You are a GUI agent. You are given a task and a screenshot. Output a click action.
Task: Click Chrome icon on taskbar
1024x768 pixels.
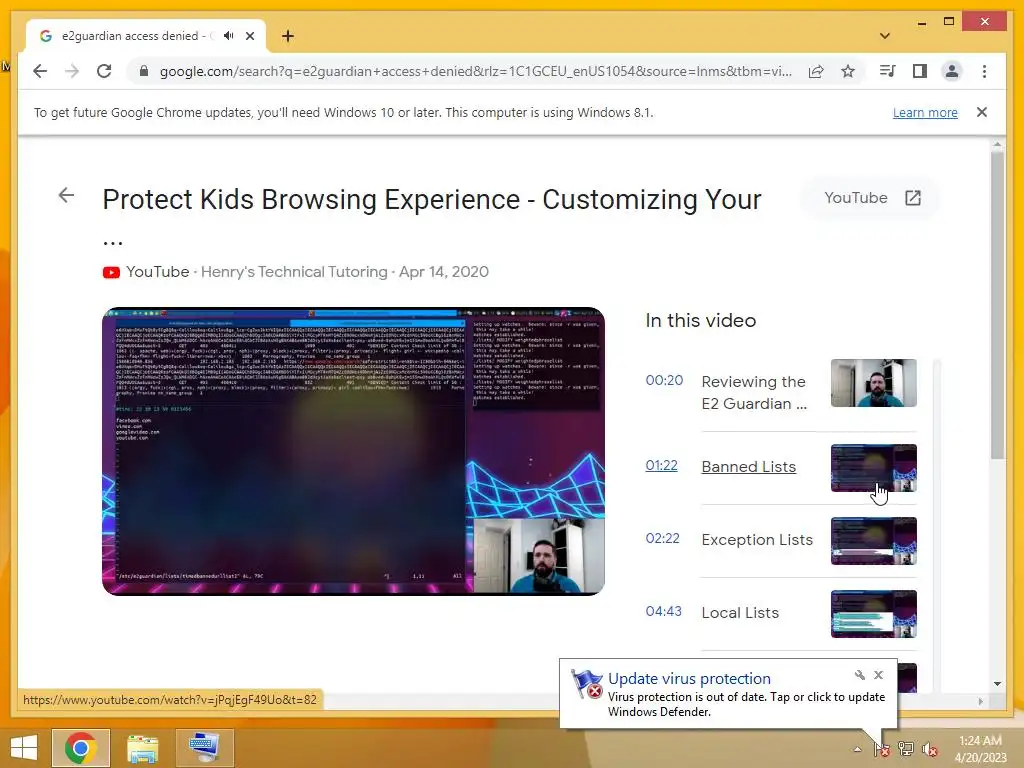click(x=80, y=748)
